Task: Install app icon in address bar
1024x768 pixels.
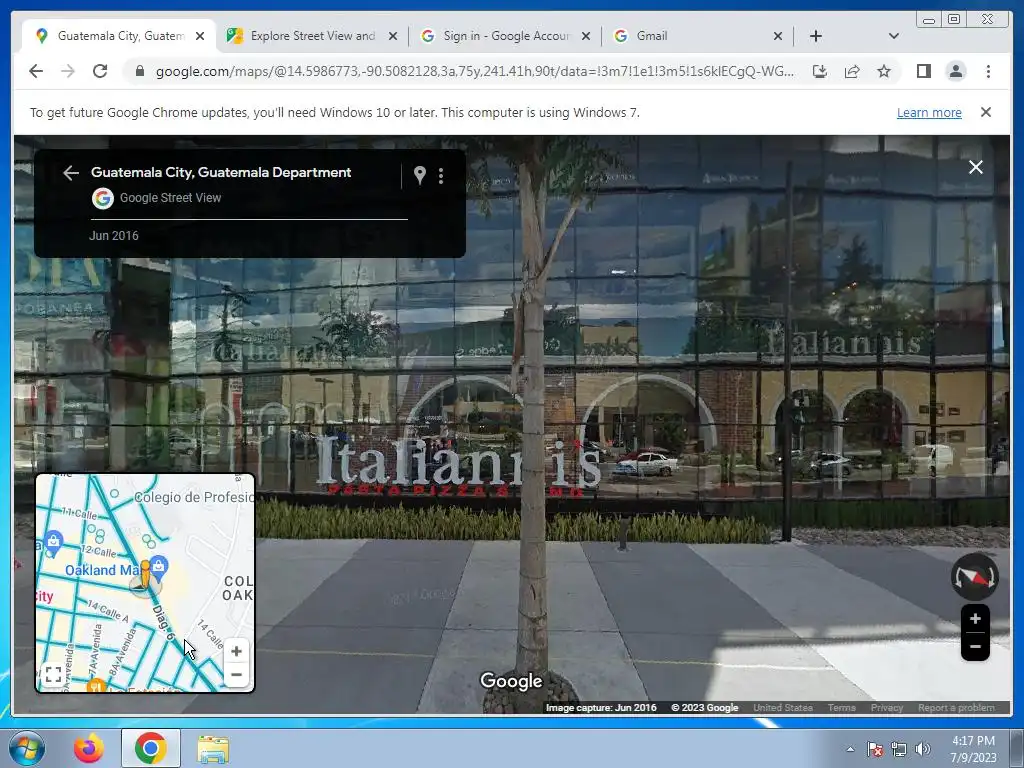Action: point(820,71)
